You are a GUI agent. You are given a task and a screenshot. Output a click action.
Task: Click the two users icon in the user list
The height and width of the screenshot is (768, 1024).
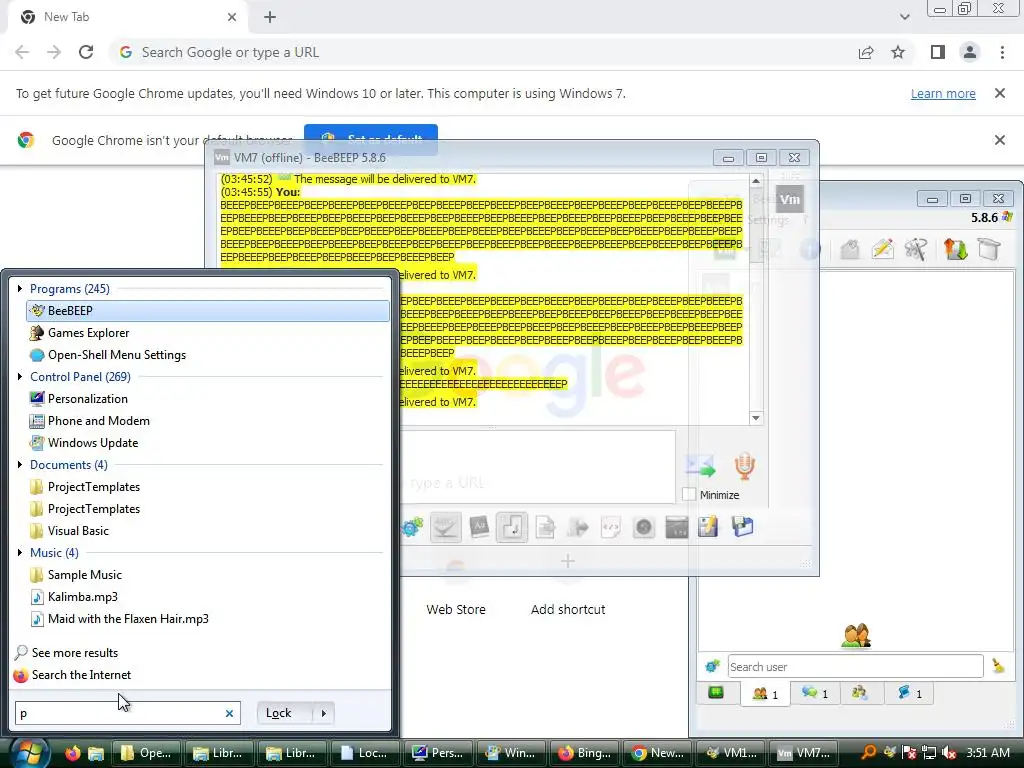pyautogui.click(x=856, y=635)
